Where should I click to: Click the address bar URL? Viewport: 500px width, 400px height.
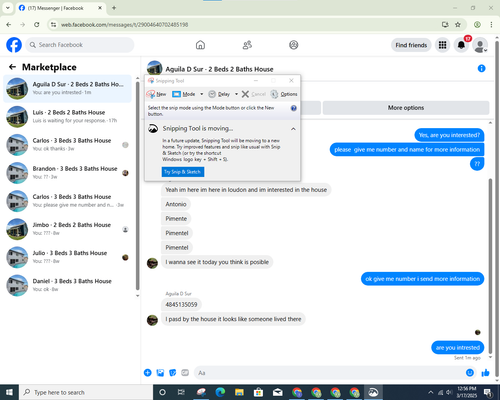[124, 25]
